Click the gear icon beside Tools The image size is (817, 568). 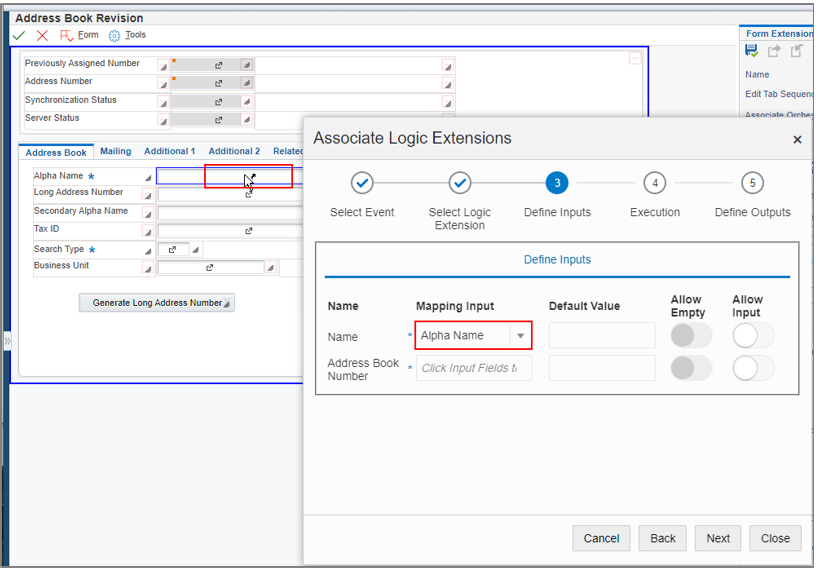point(114,35)
